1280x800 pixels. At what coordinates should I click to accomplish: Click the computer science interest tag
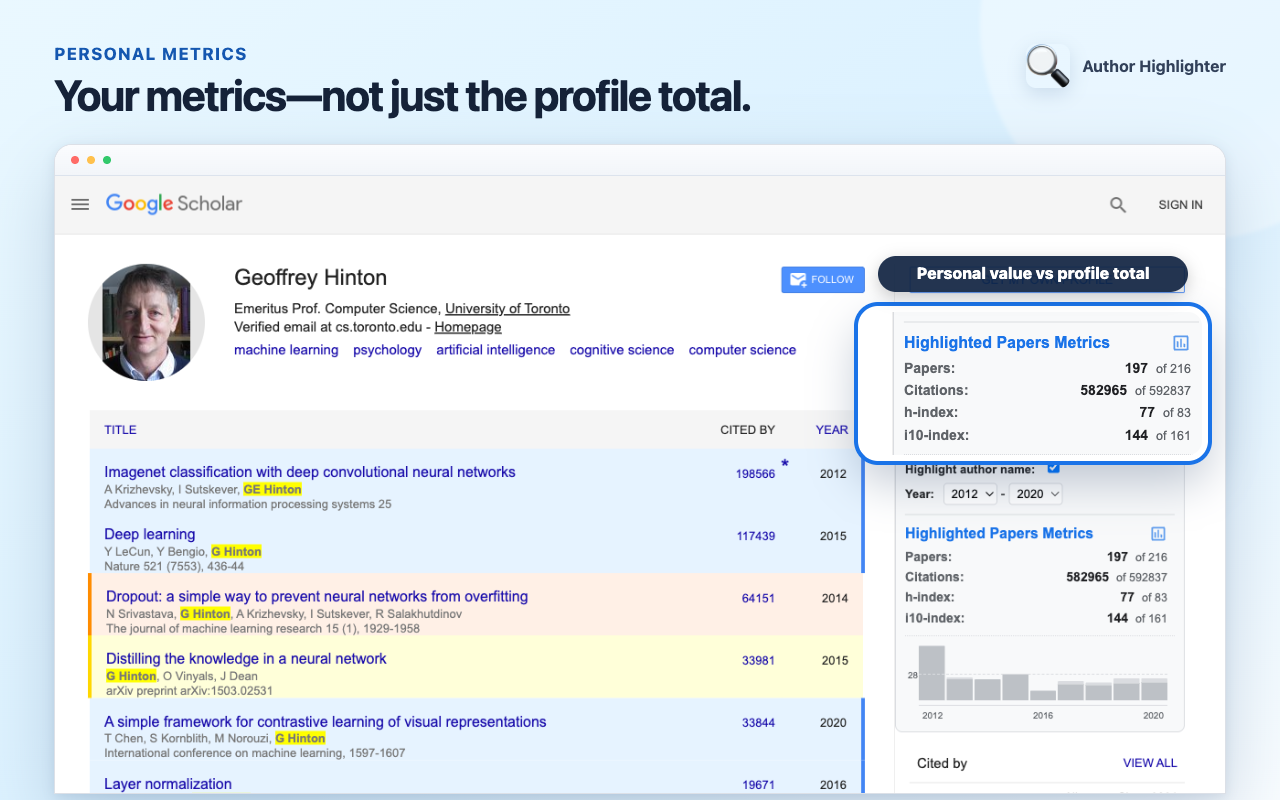[742, 350]
